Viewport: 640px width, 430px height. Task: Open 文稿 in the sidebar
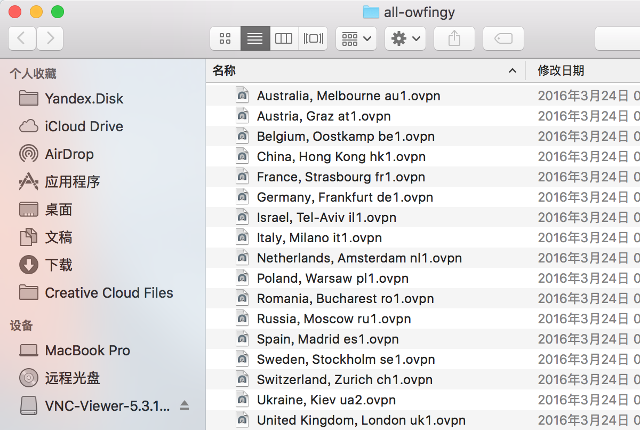46,237
